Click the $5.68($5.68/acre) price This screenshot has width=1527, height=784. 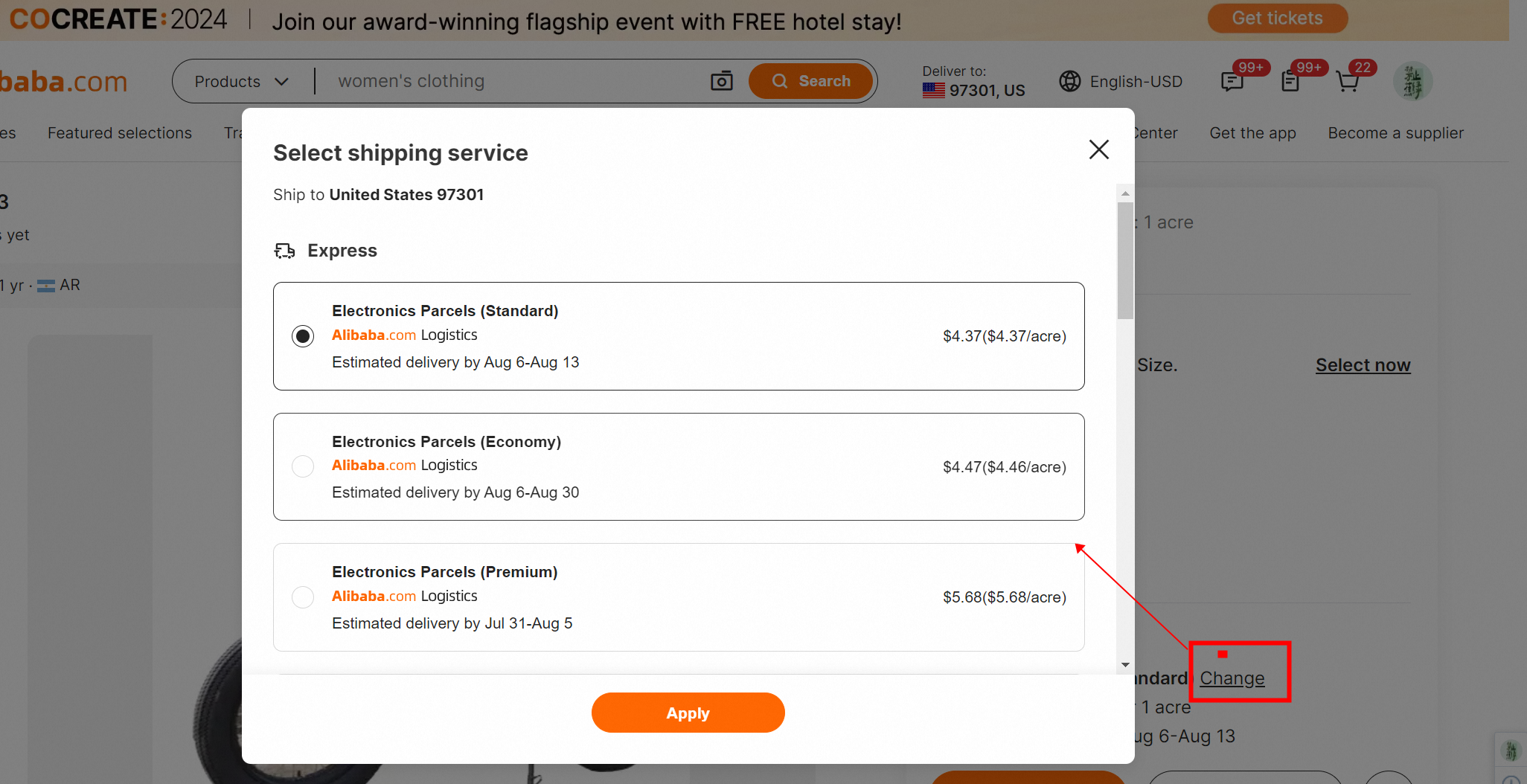click(1005, 597)
